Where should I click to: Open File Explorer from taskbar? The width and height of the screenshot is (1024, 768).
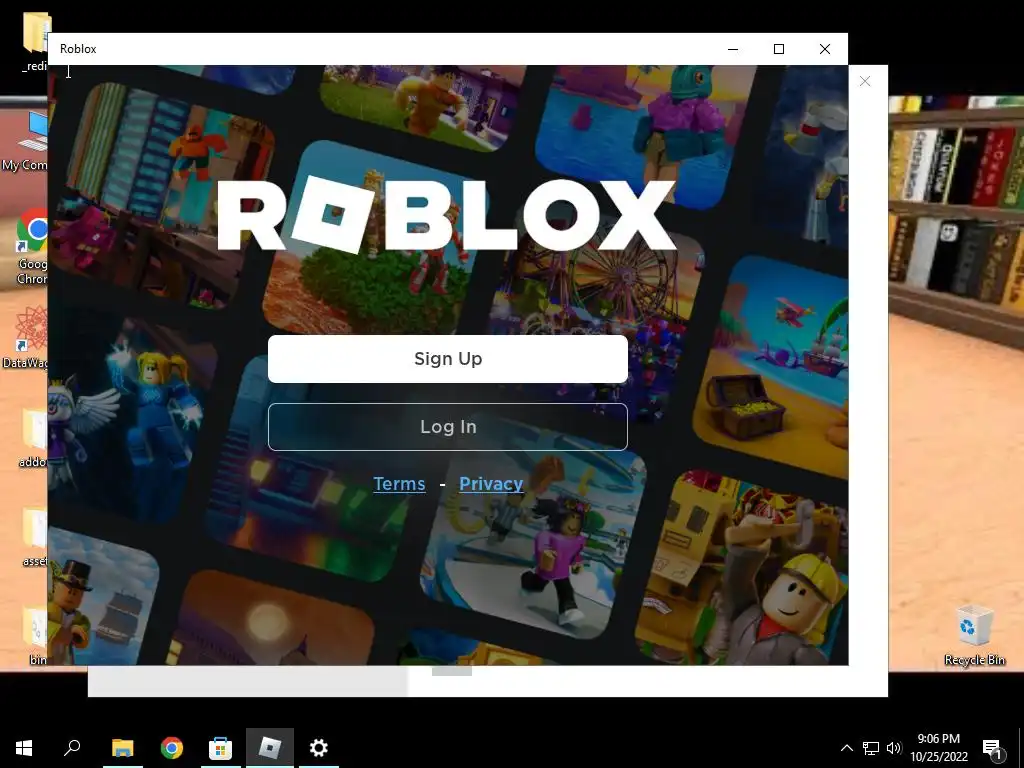122,748
